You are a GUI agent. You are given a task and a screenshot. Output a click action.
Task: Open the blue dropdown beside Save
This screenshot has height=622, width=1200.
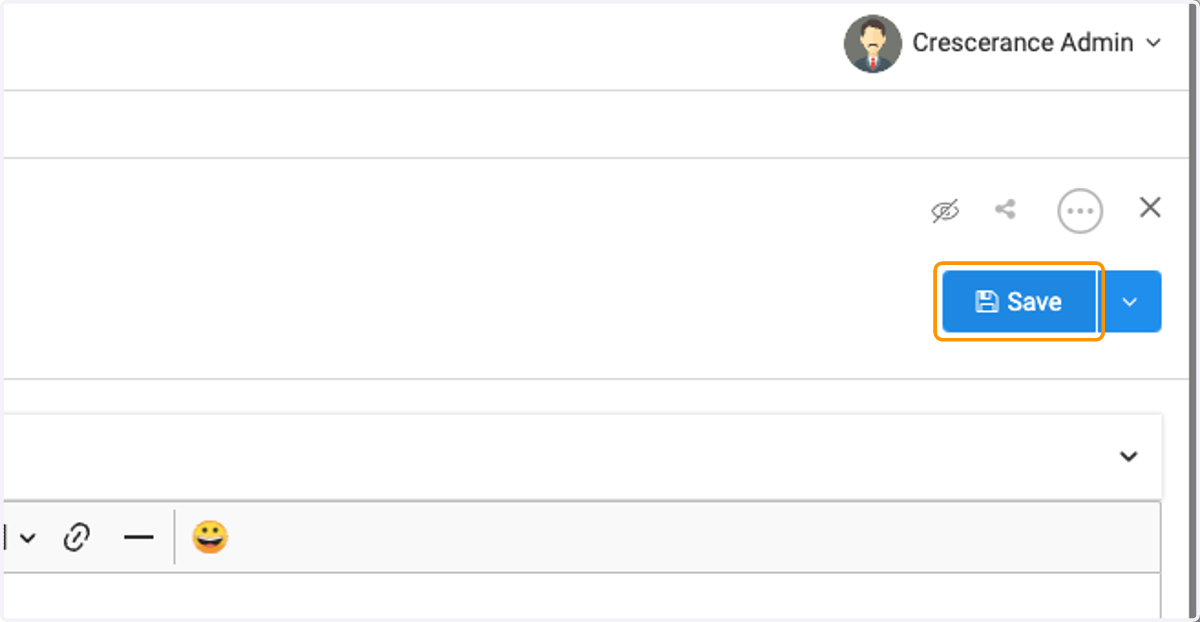click(1131, 301)
